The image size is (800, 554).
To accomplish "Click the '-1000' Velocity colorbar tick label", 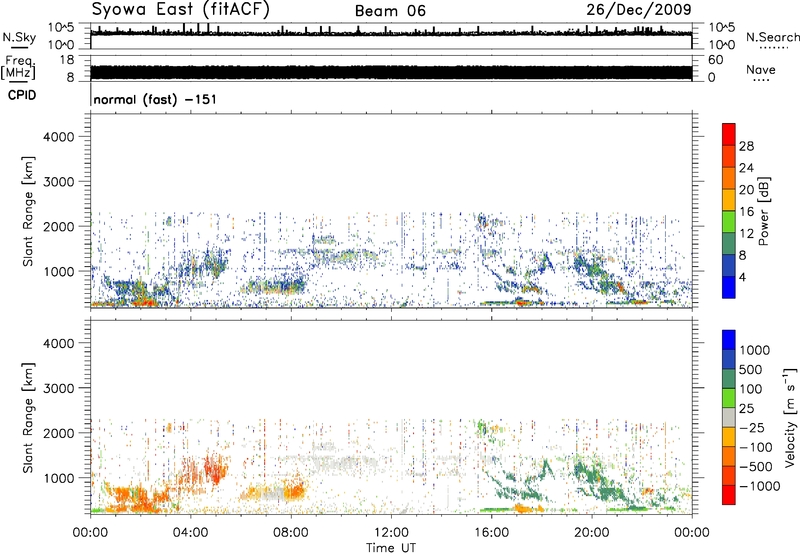I will pos(759,486).
